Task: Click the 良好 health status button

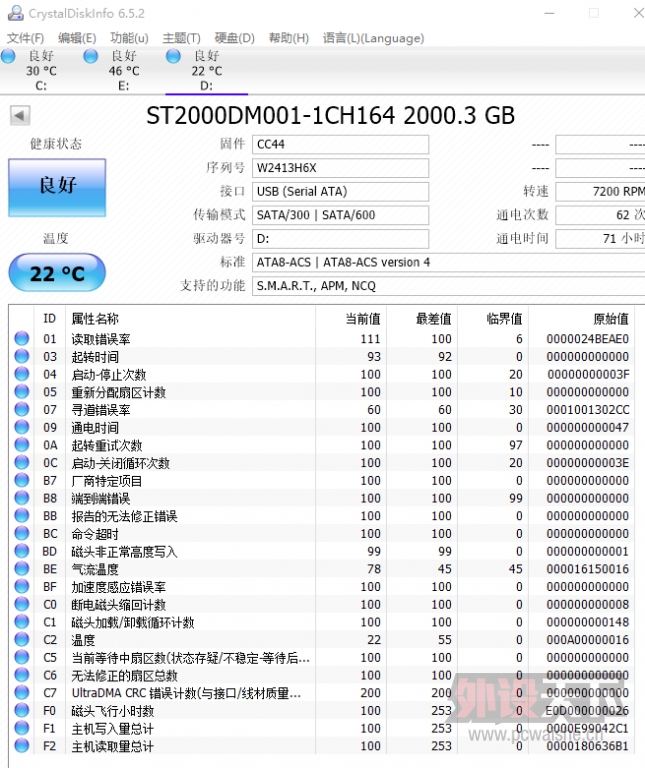Action: click(57, 186)
